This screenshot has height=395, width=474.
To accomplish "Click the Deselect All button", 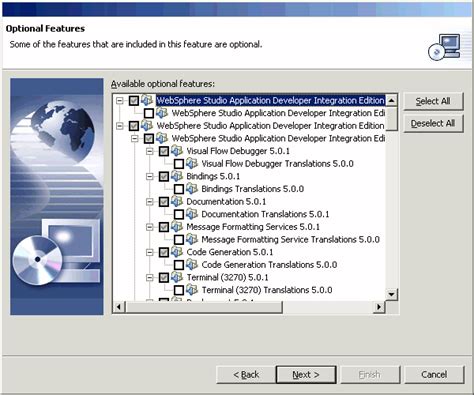I will coord(433,123).
